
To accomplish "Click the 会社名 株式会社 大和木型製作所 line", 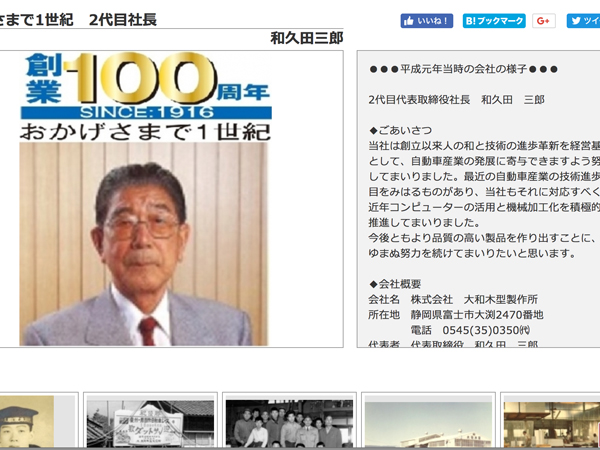I will 453,299.
